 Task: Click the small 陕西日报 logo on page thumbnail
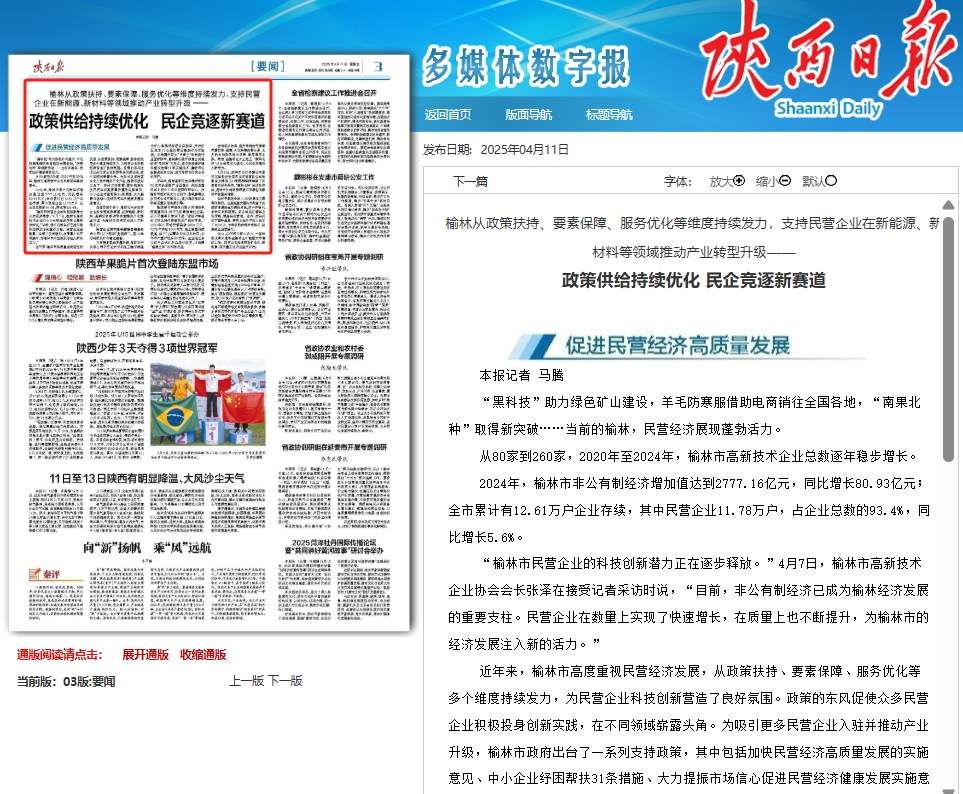(48, 66)
